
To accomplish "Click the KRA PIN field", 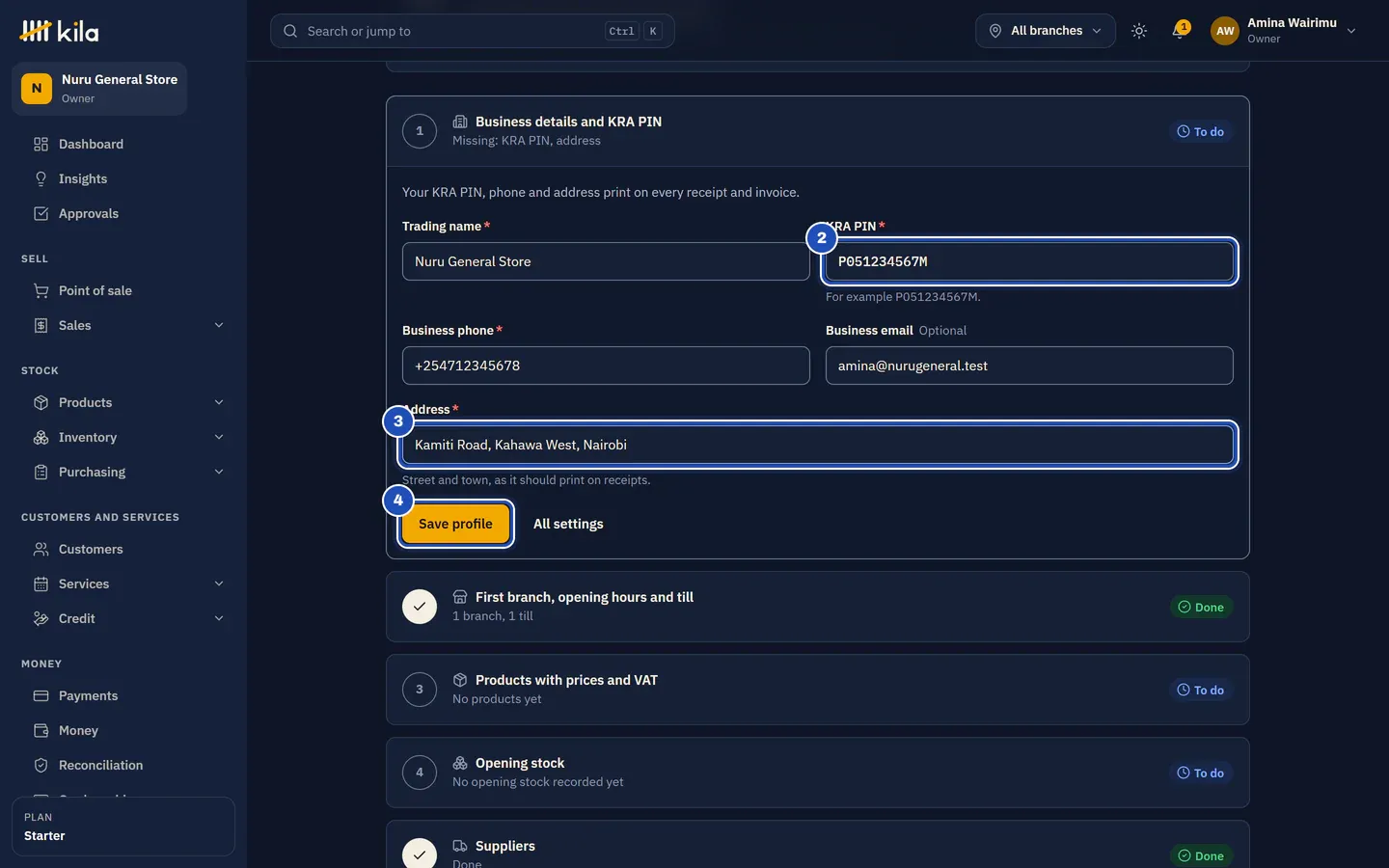I will click(x=1029, y=261).
